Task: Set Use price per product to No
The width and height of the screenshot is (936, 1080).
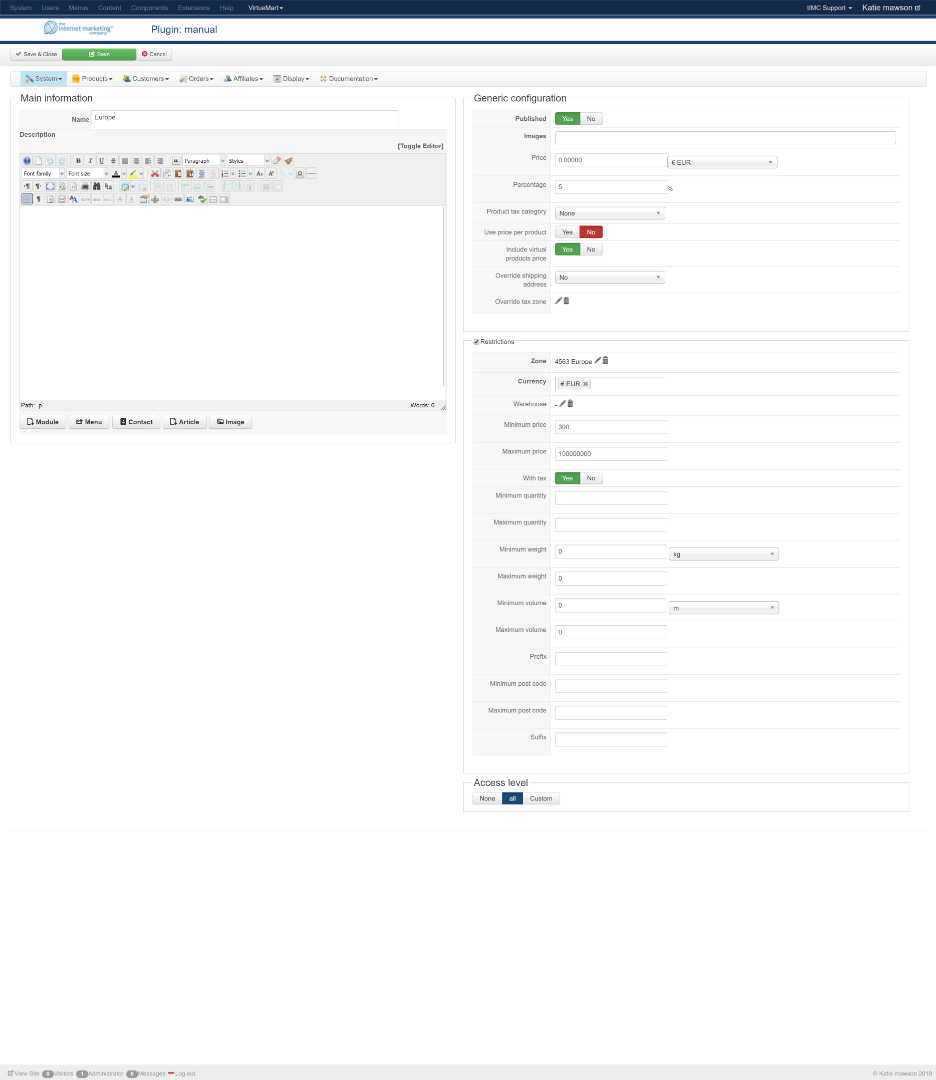Action: click(591, 232)
